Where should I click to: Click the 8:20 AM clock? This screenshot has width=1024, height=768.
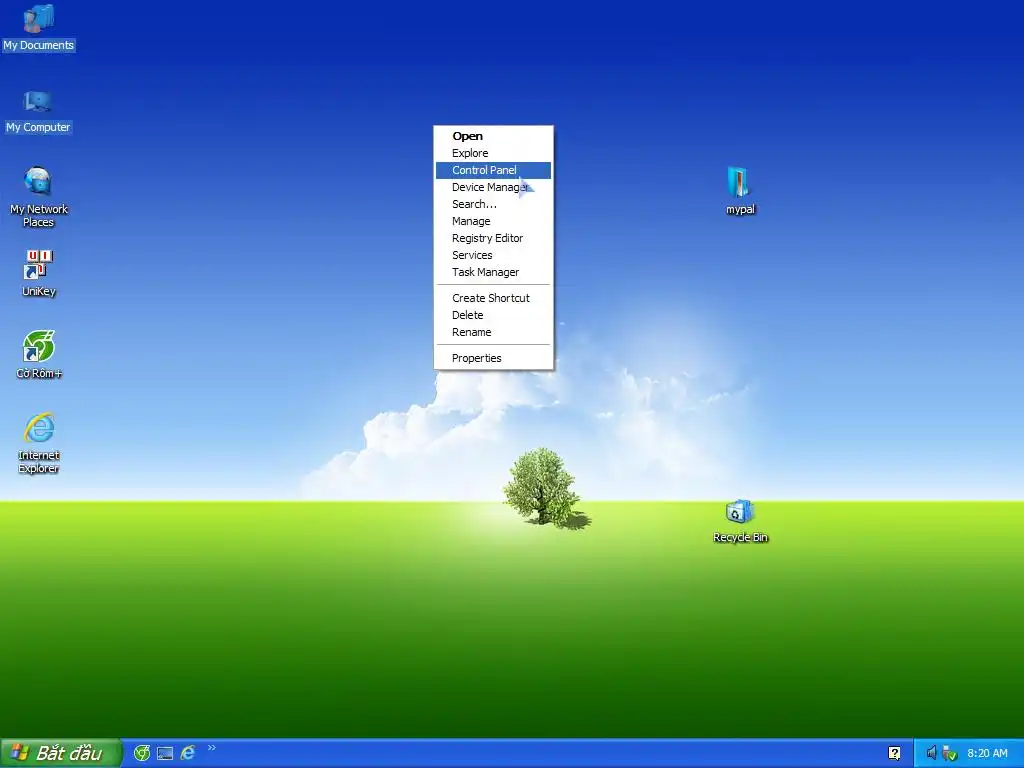[987, 753]
